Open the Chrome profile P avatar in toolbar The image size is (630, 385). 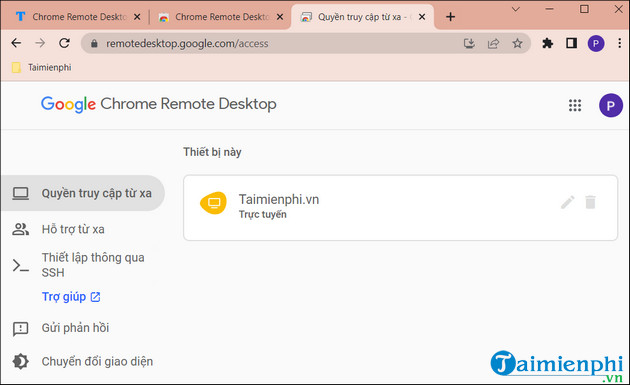(596, 43)
